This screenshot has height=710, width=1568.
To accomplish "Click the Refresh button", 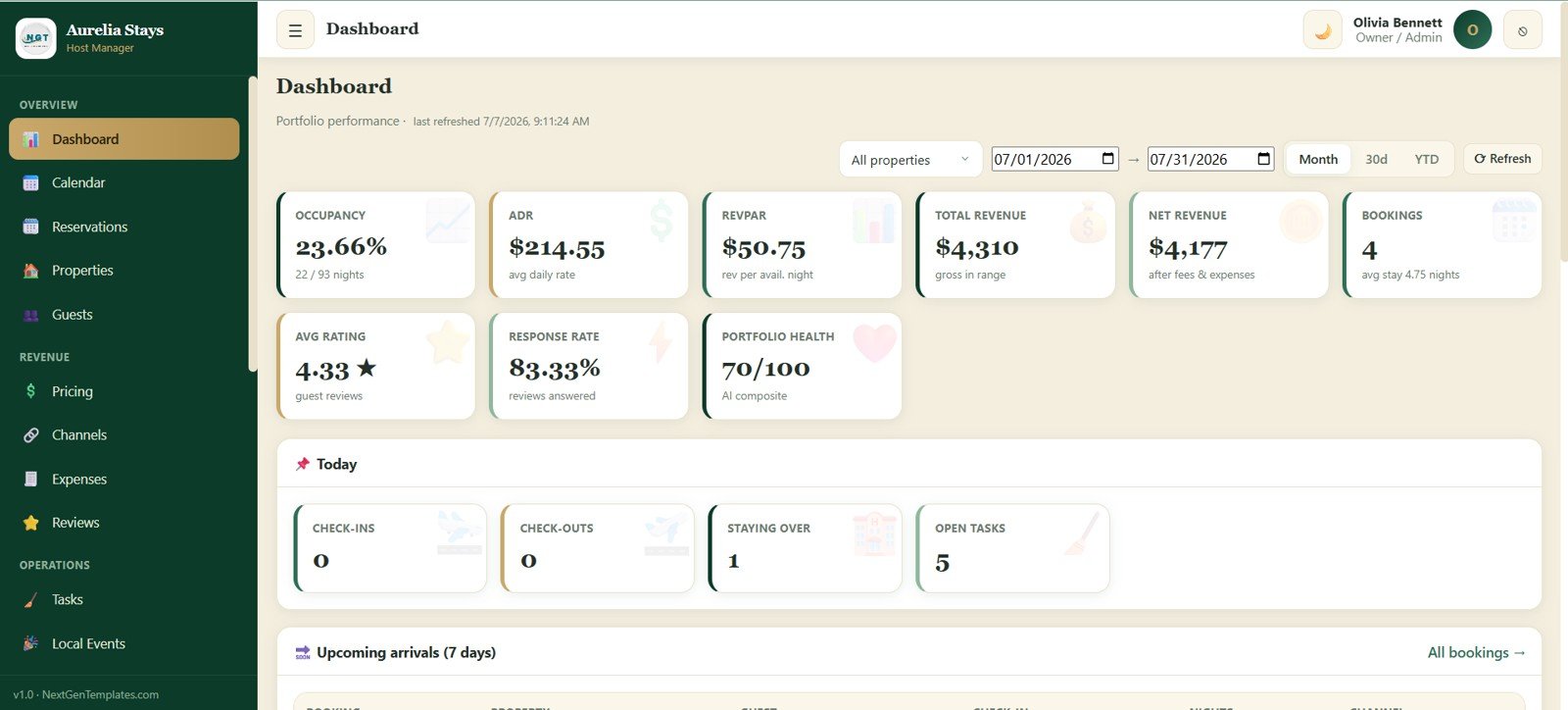I will (x=1502, y=159).
